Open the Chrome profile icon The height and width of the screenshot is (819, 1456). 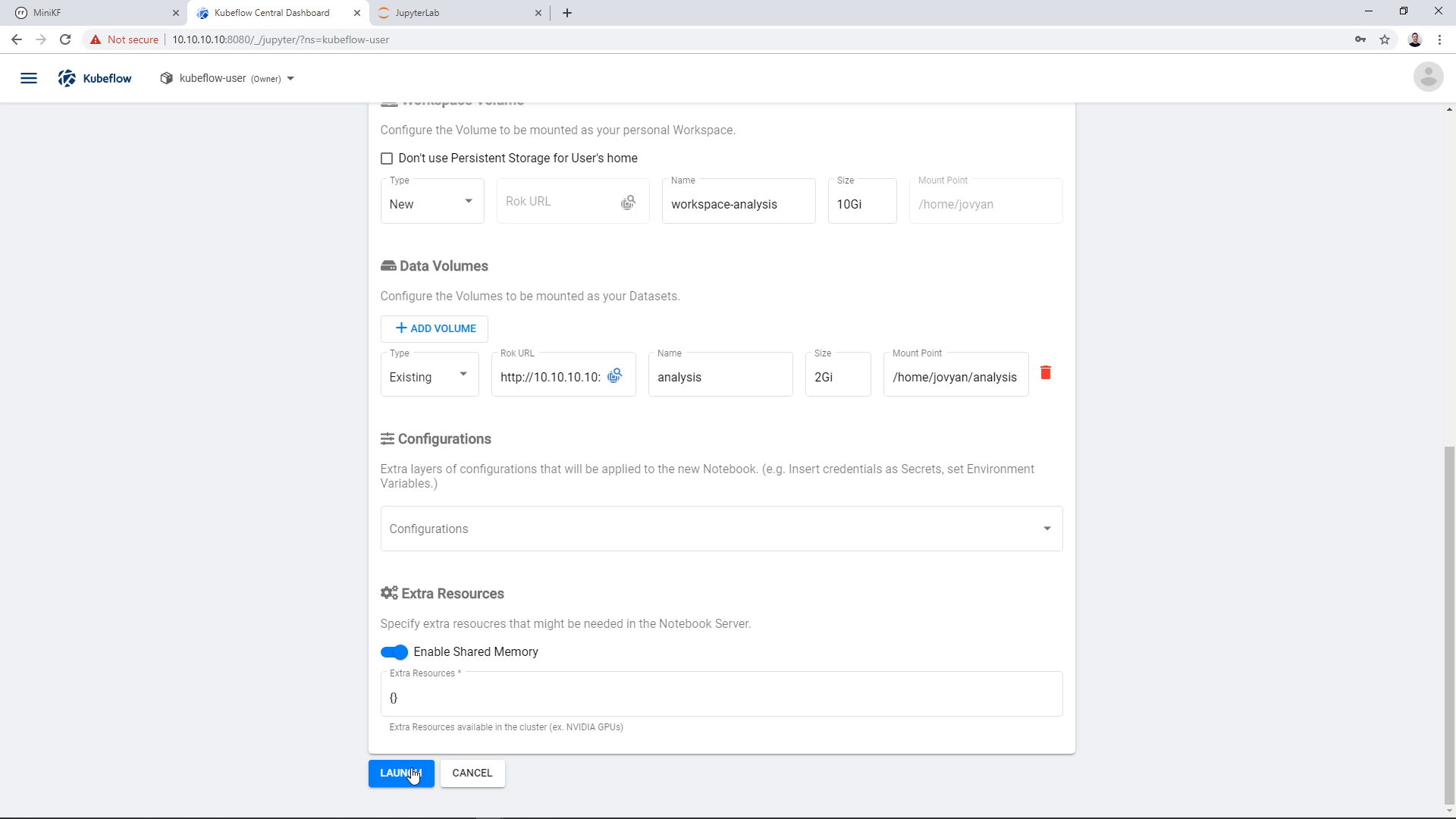(x=1415, y=39)
